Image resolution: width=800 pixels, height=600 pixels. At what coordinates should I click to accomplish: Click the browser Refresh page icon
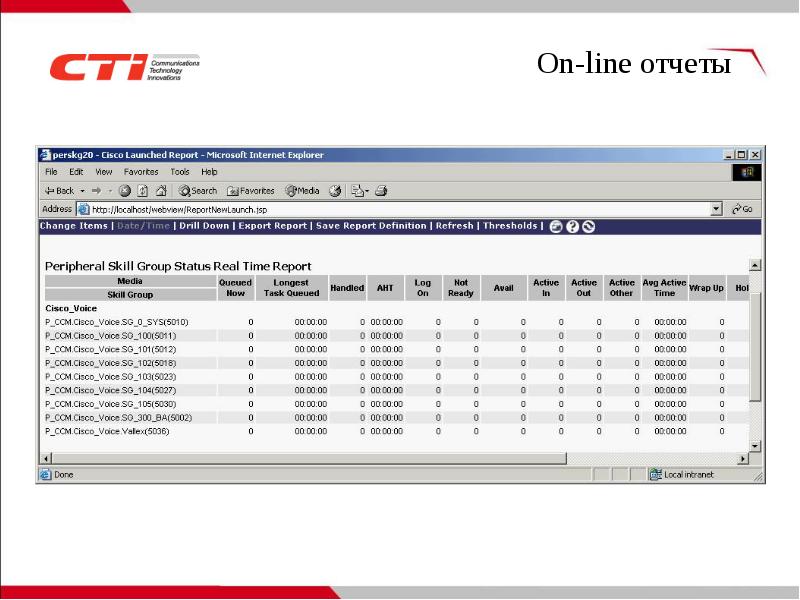pos(142,190)
